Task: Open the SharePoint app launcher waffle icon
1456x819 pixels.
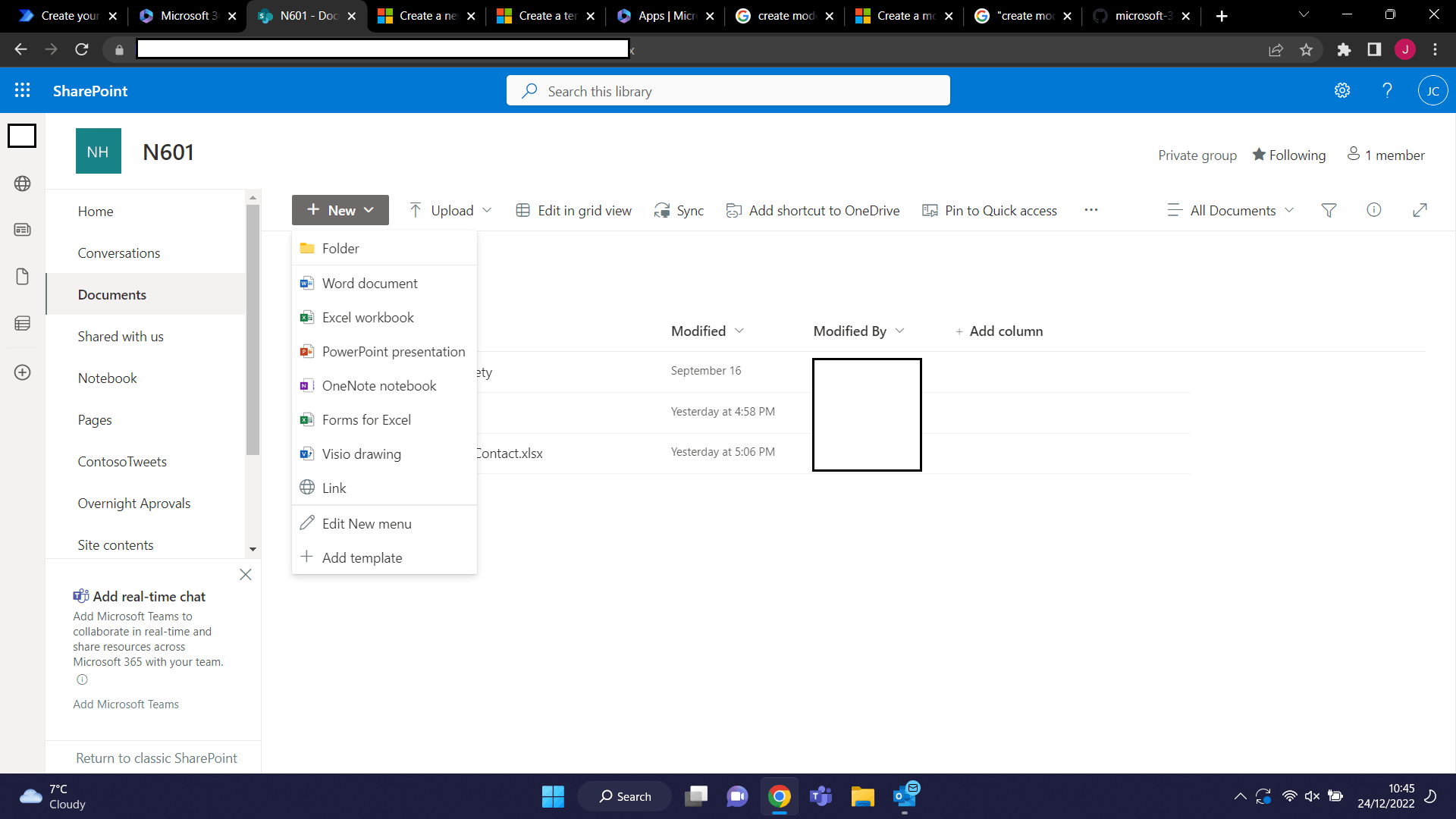Action: click(x=23, y=90)
